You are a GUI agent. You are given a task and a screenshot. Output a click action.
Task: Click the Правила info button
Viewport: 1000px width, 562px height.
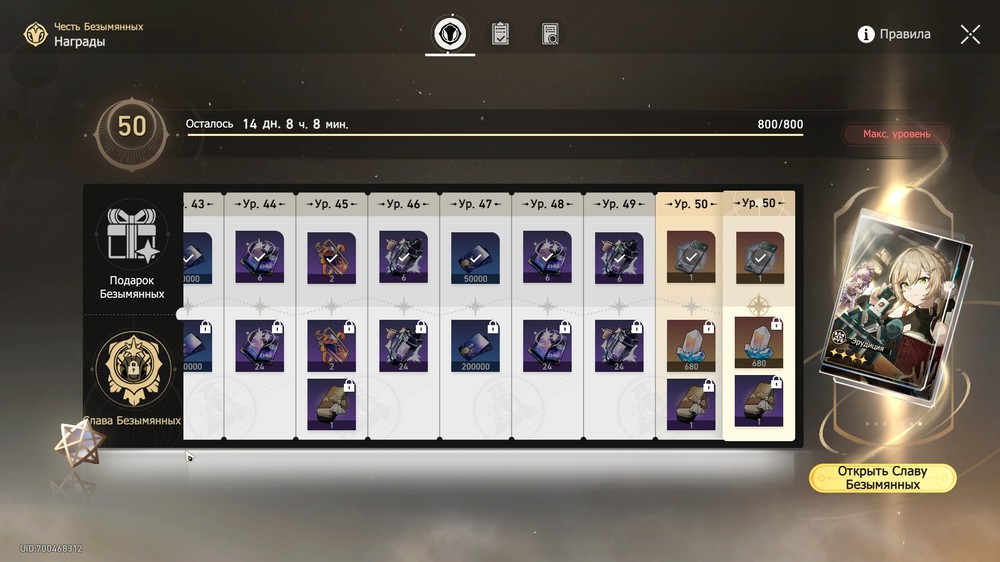(893, 34)
